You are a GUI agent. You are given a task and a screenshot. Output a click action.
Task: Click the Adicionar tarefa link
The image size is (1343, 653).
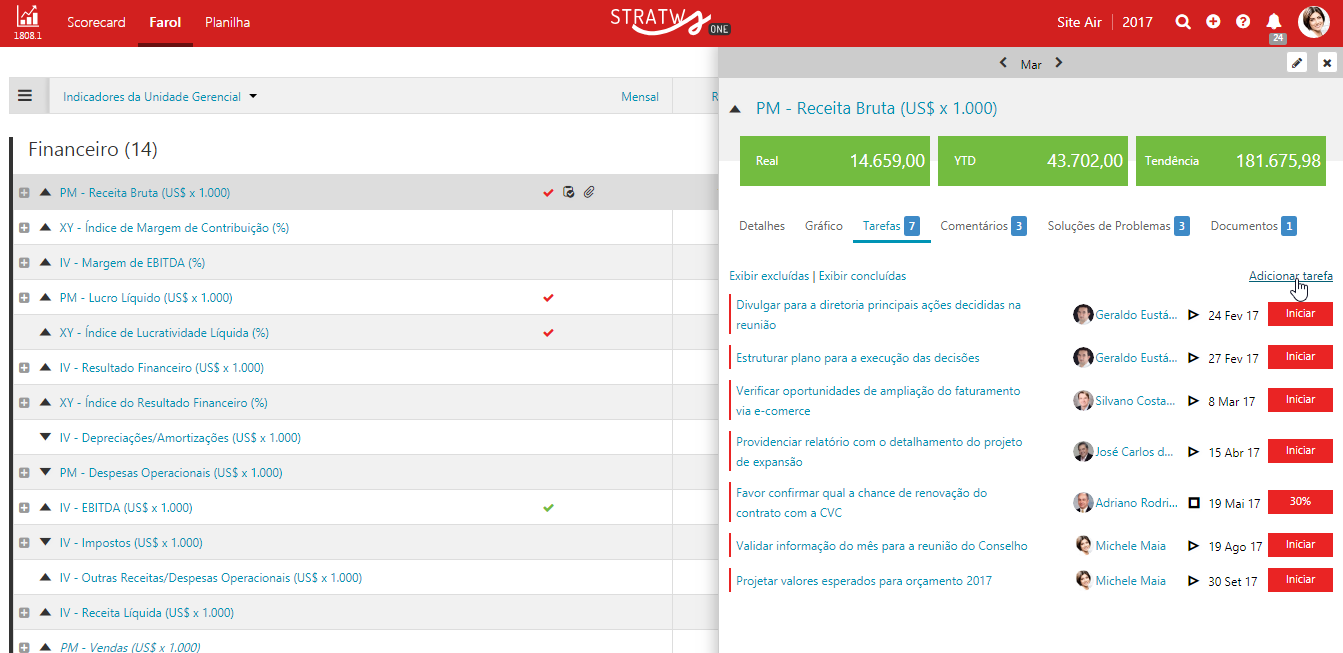[1290, 276]
